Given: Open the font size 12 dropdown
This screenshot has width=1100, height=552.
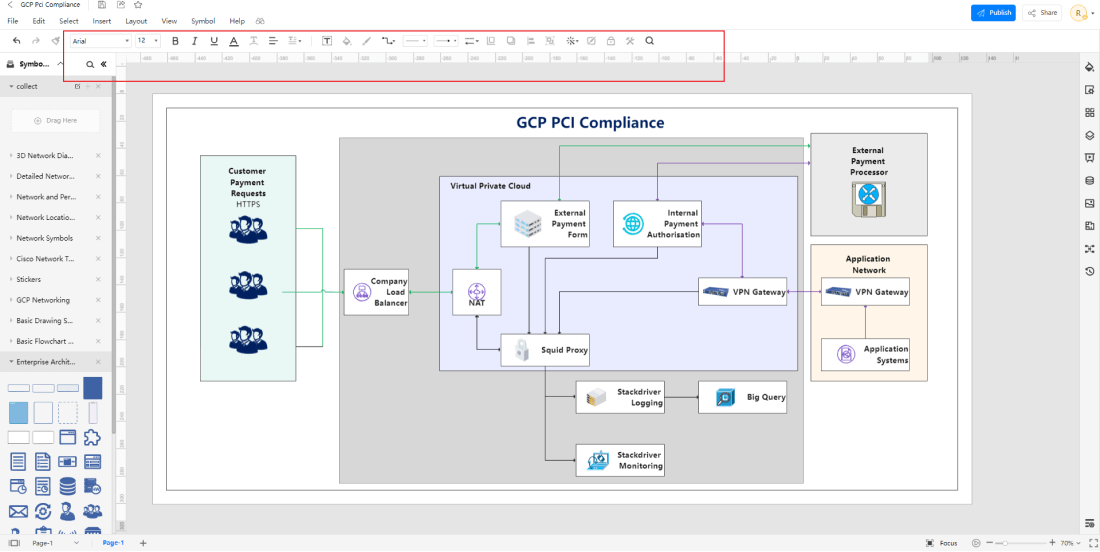Looking at the screenshot, I should (x=147, y=41).
